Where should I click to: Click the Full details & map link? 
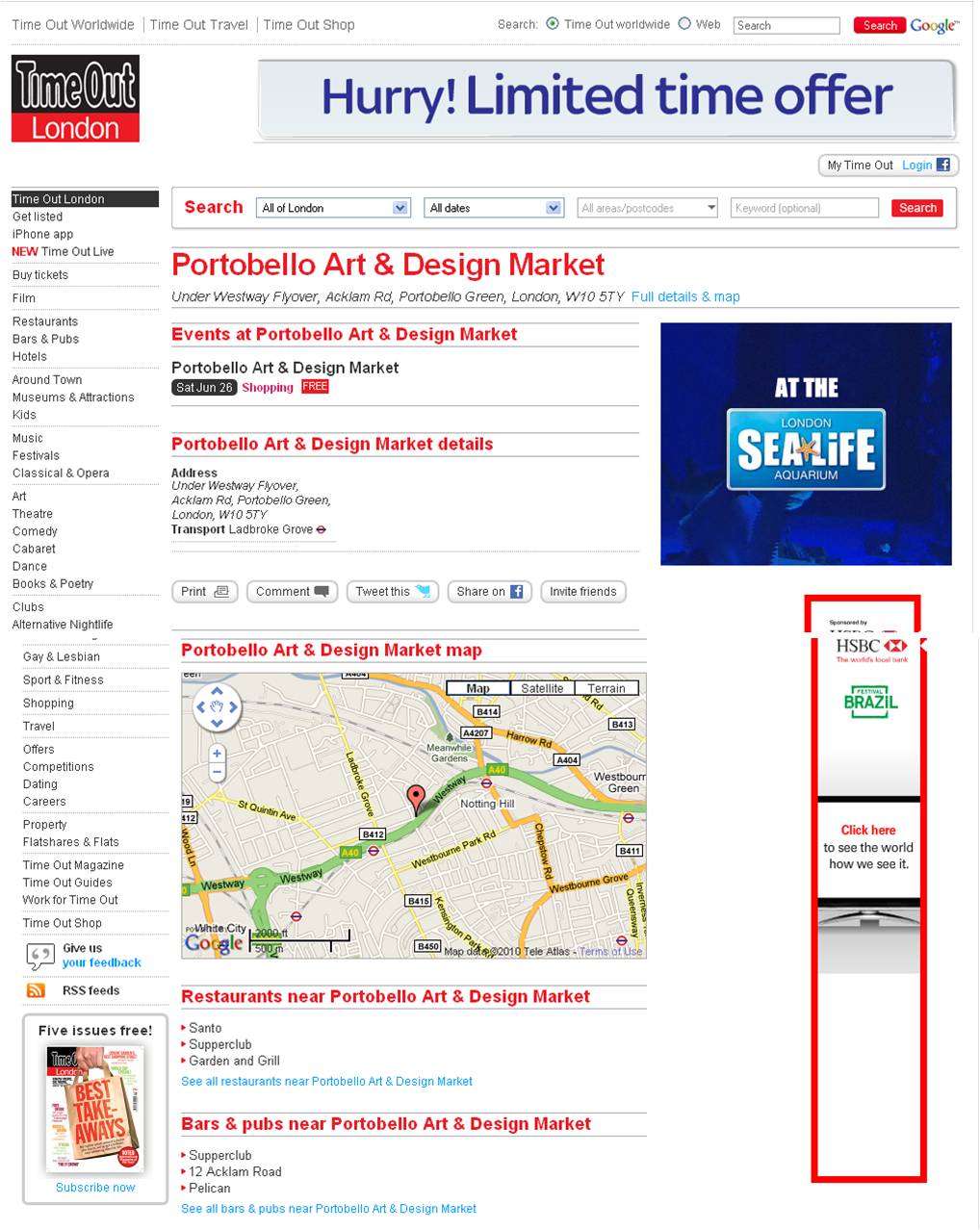685,296
